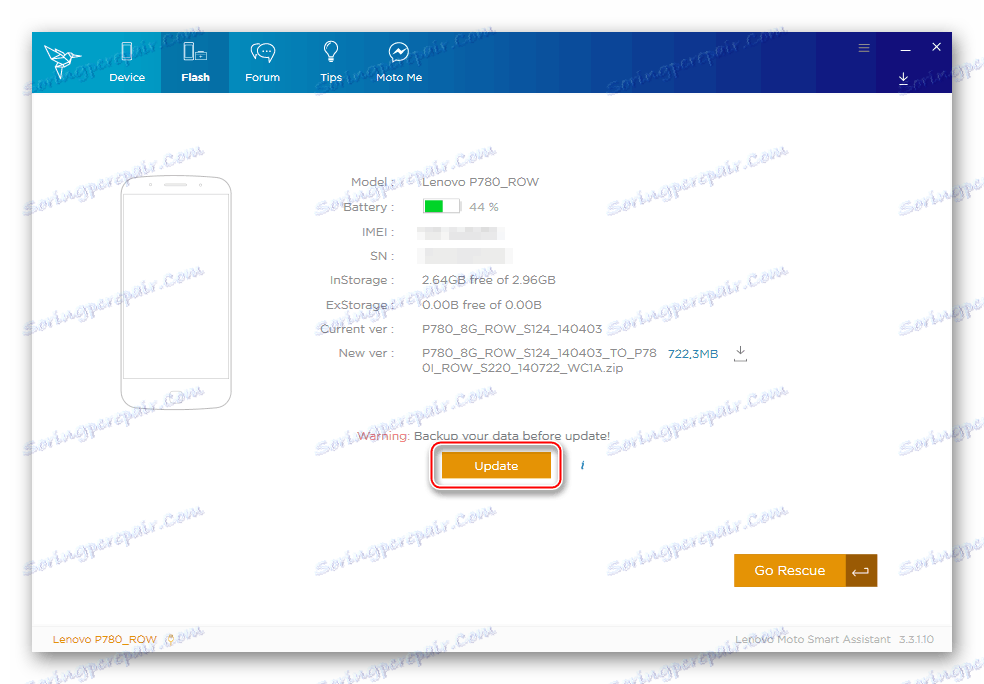Select the current version P780_8G_ROW_S124_140403 text
Viewport: 984px width, 684px height.
[x=511, y=329]
